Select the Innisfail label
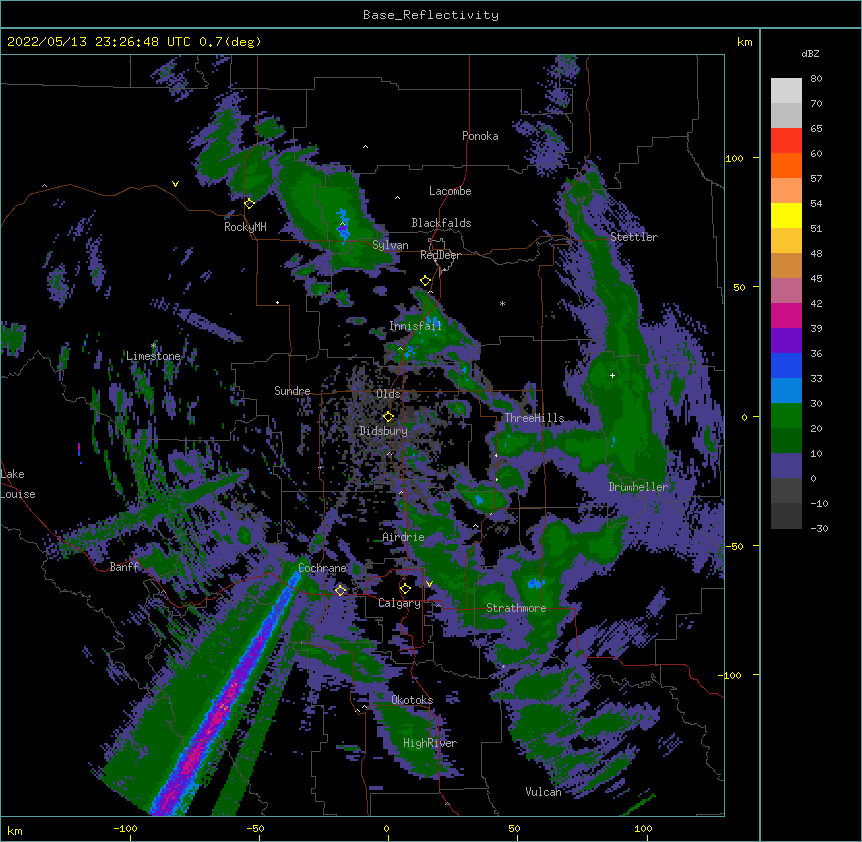Screen dimensions: 862x842 pos(415,326)
